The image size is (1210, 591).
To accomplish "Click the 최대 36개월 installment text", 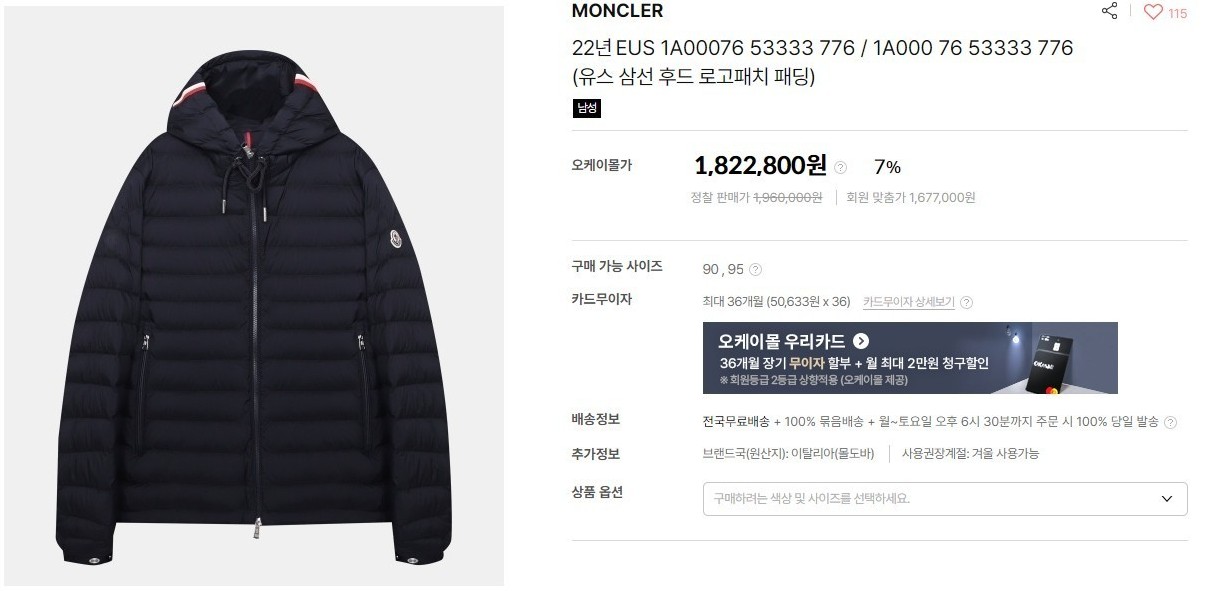I will (x=777, y=302).
